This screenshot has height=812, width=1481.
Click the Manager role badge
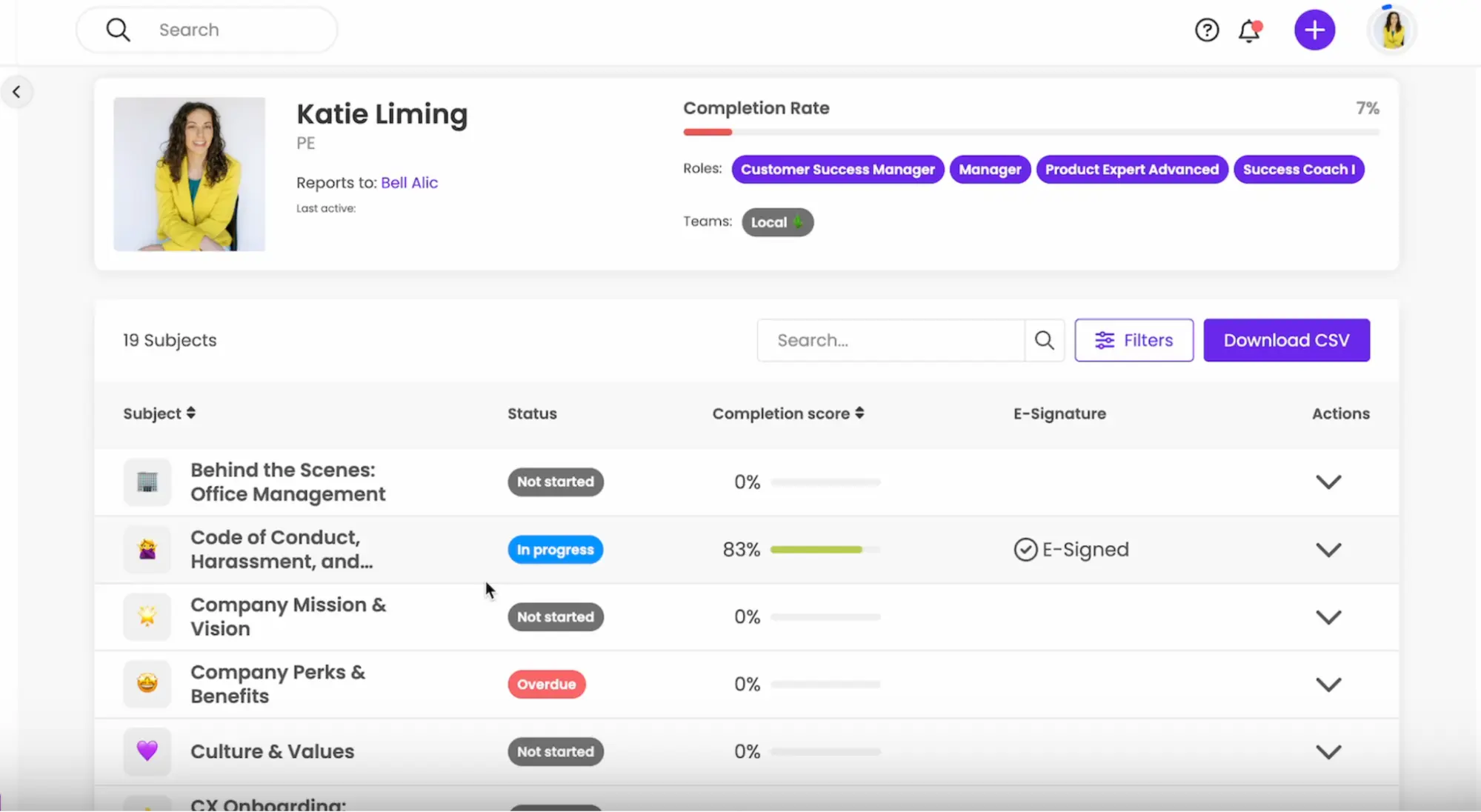click(x=989, y=169)
